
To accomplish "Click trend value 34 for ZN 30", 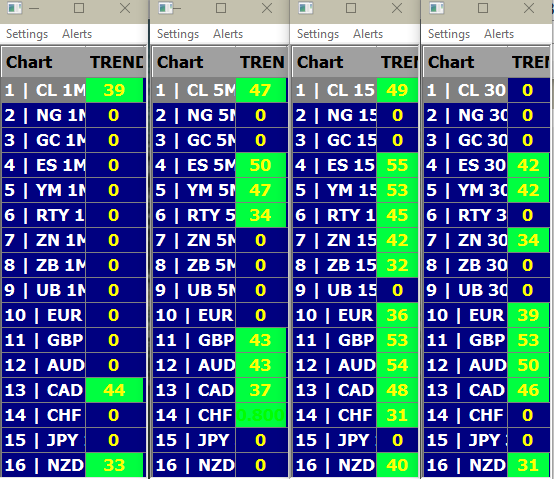I will coord(529,240).
